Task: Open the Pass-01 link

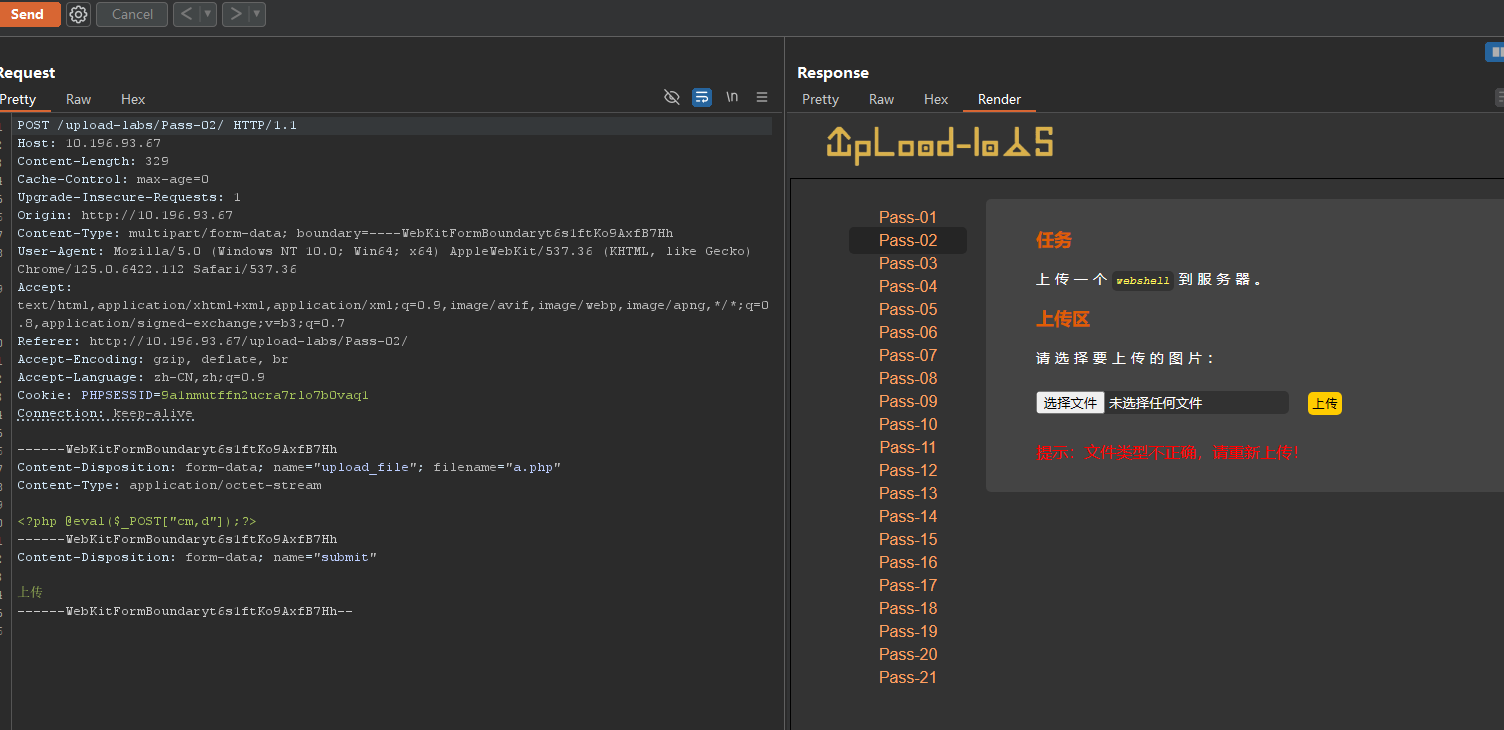Action: point(908,217)
